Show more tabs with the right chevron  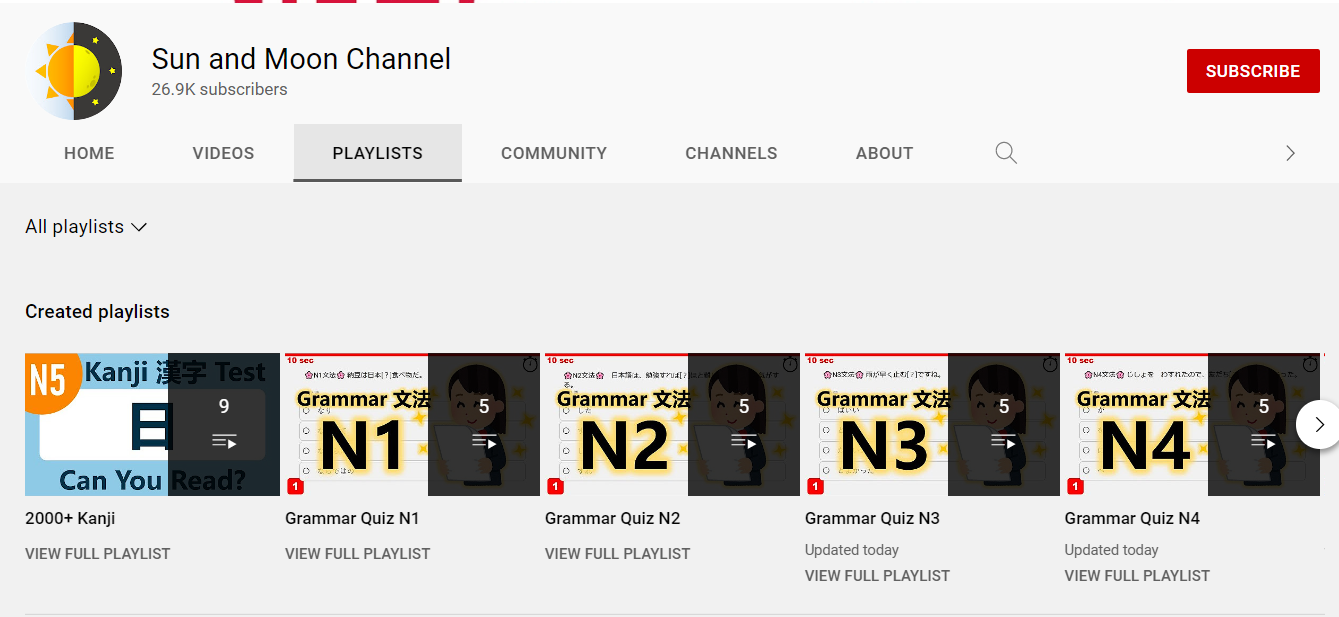(1290, 153)
